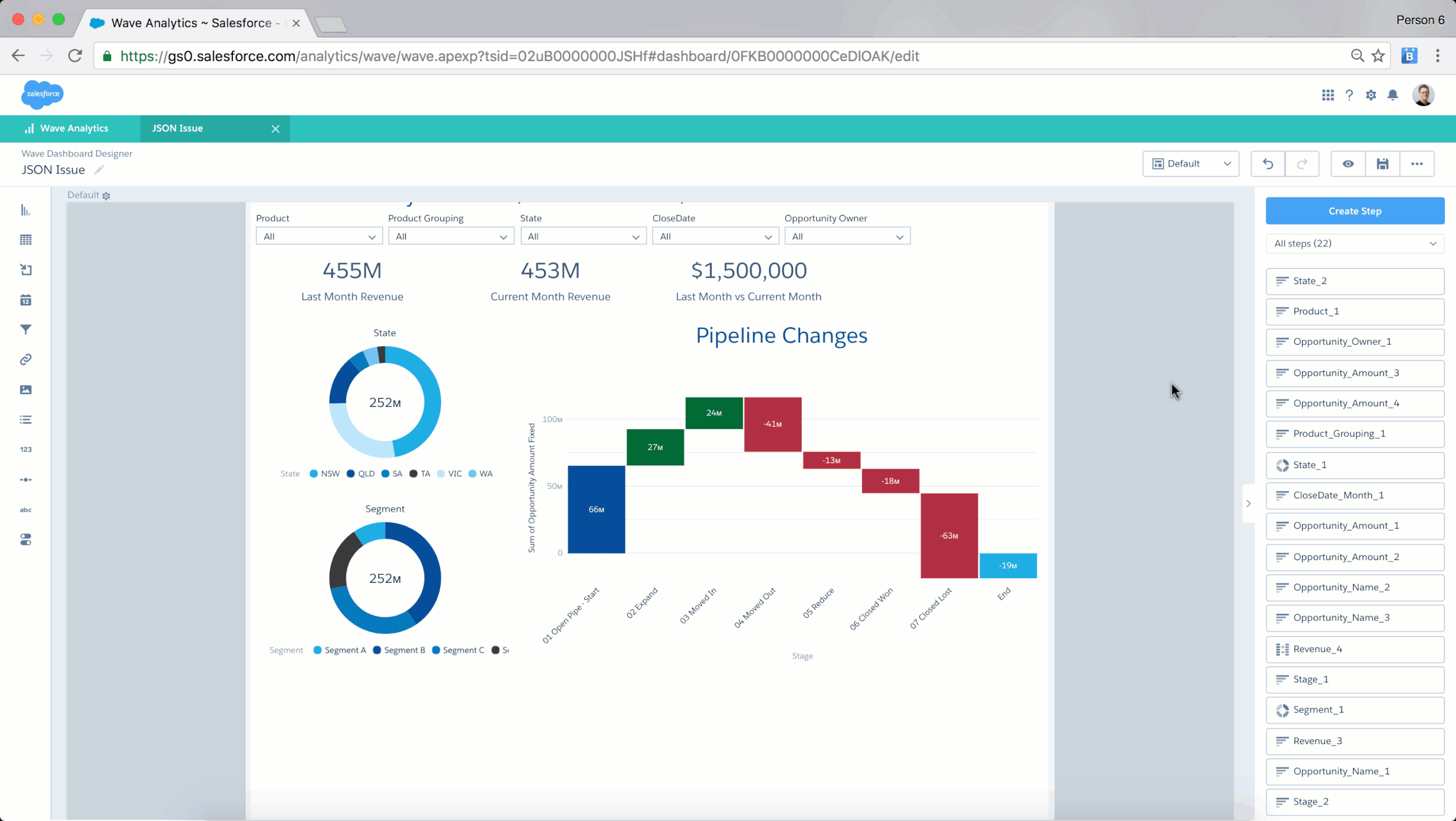The image size is (1456, 821).
Task: Select the Opportunity_Amount_3 step
Action: point(1355,373)
